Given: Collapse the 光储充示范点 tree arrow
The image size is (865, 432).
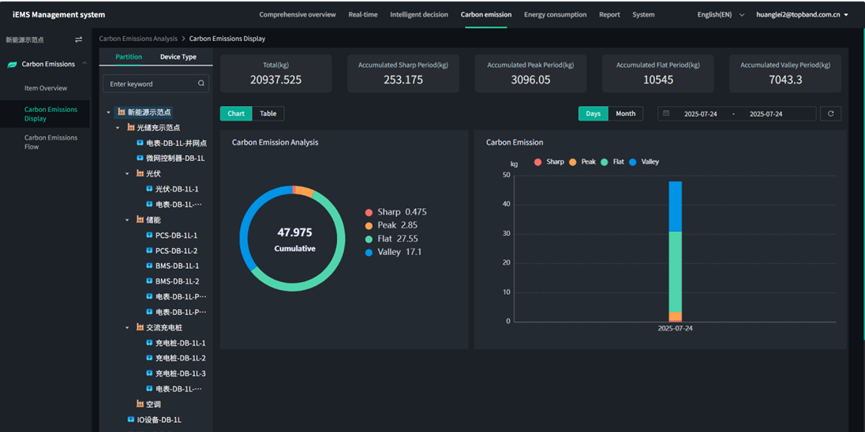Looking at the screenshot, I should point(118,127).
